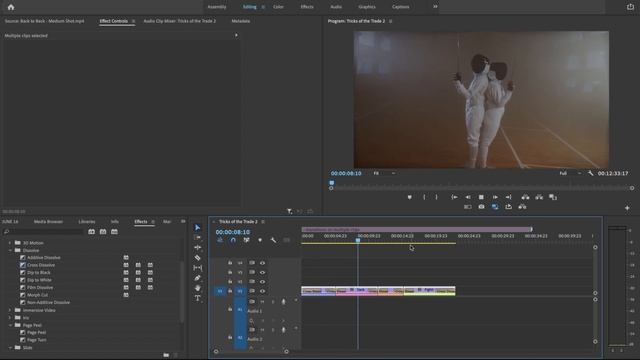Click the Home icon
The height and width of the screenshot is (360, 640).
tap(11, 7)
